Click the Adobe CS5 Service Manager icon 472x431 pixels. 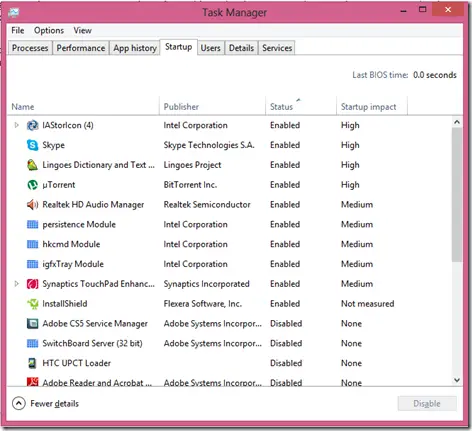click(x=32, y=324)
